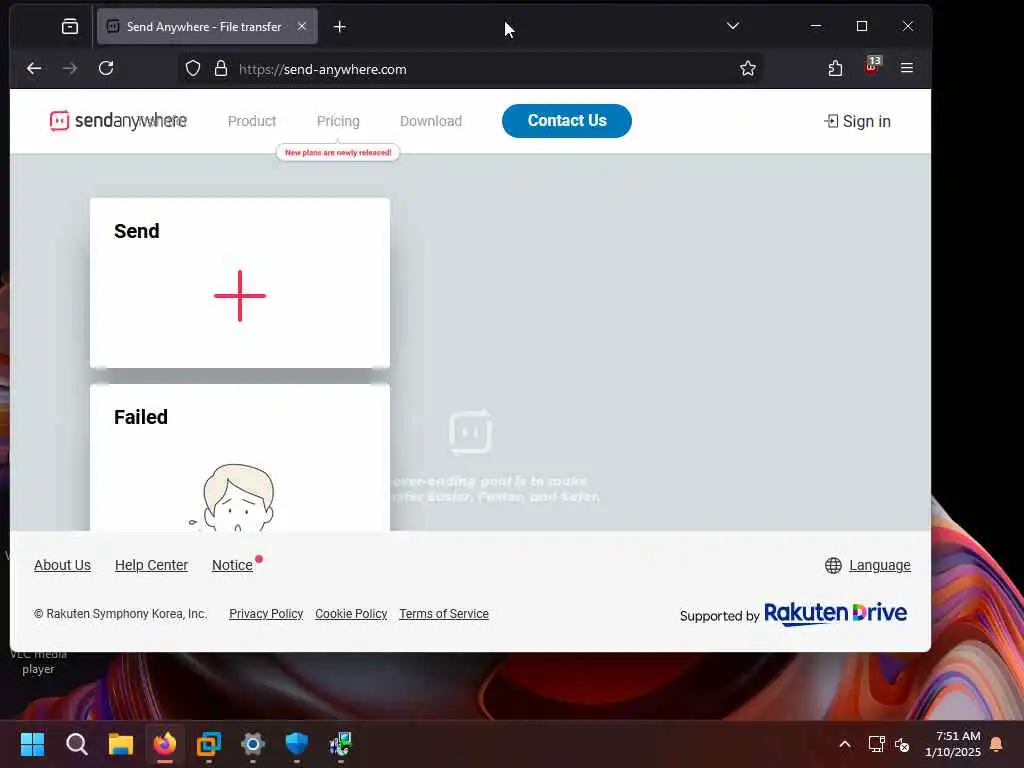Screen dimensions: 1024x768
Task: Open Windows Security shield in taskbar
Action: point(296,744)
